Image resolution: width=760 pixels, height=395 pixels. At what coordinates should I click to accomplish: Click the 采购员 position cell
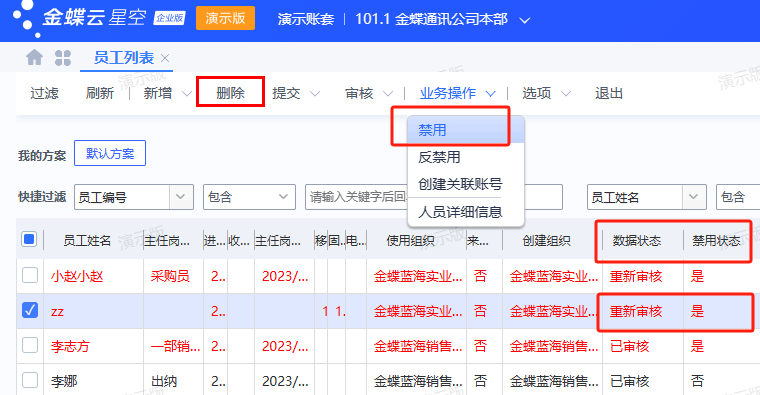pyautogui.click(x=170, y=276)
